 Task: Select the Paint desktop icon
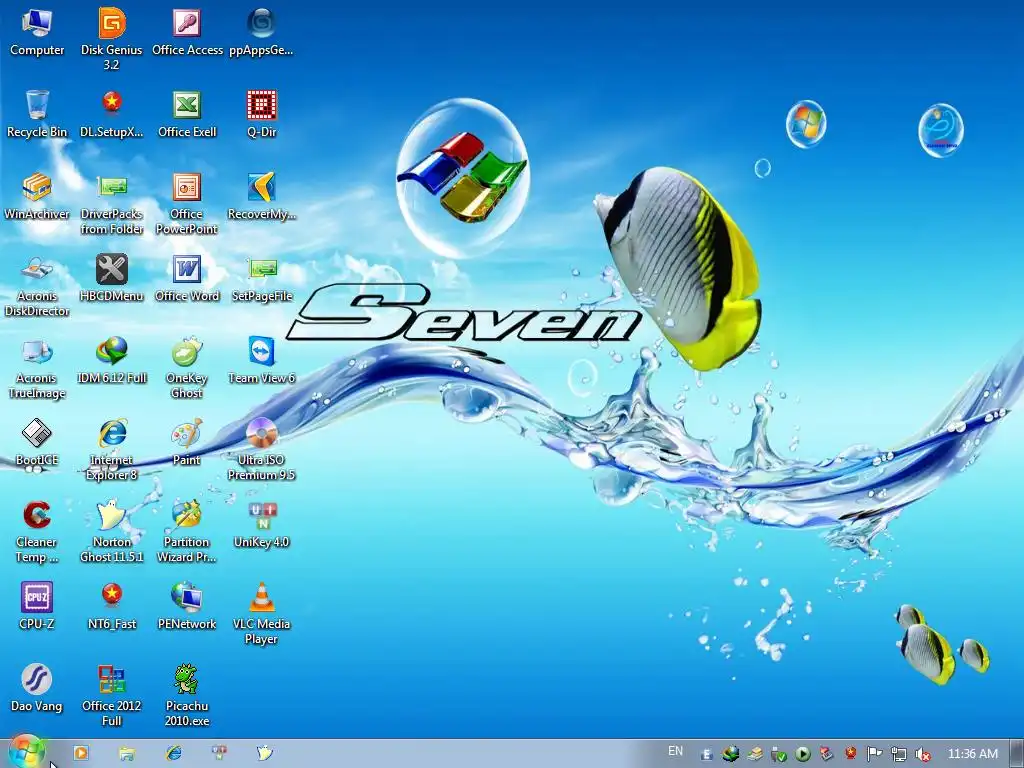pos(187,443)
